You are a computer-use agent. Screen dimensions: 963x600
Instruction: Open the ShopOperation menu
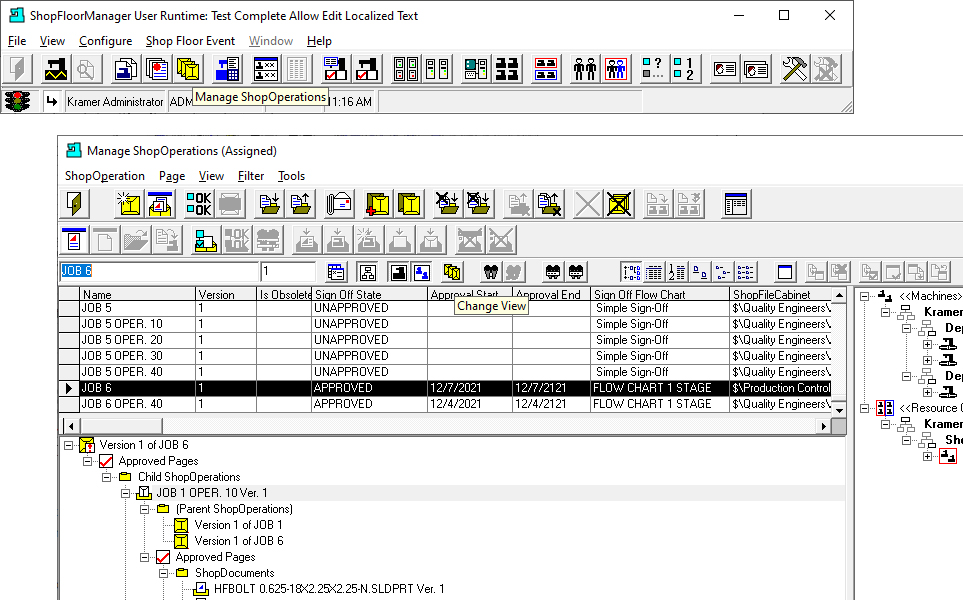point(105,176)
